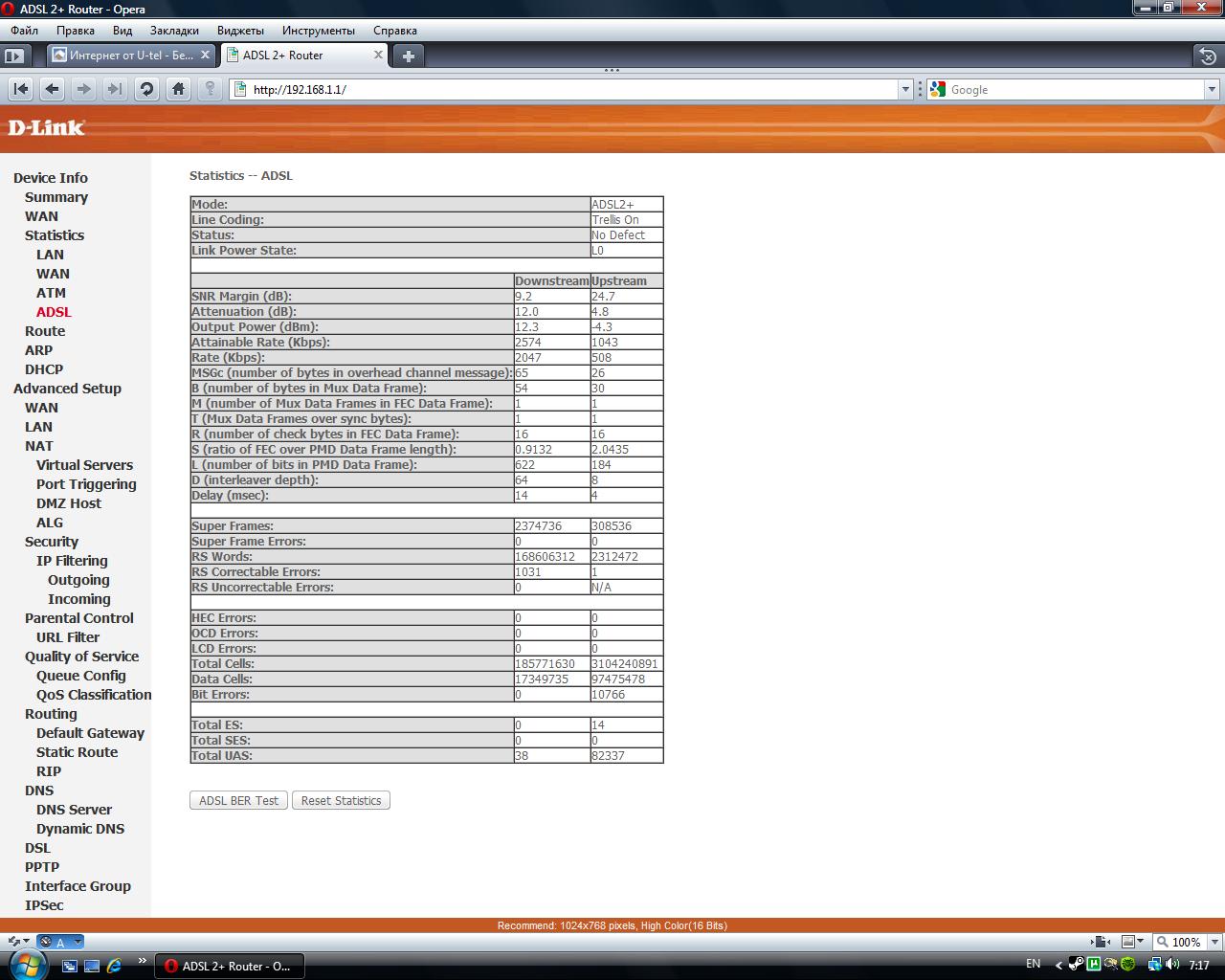Expand the address bar history dropdown
Screen dimensions: 1225x980
tap(905, 89)
